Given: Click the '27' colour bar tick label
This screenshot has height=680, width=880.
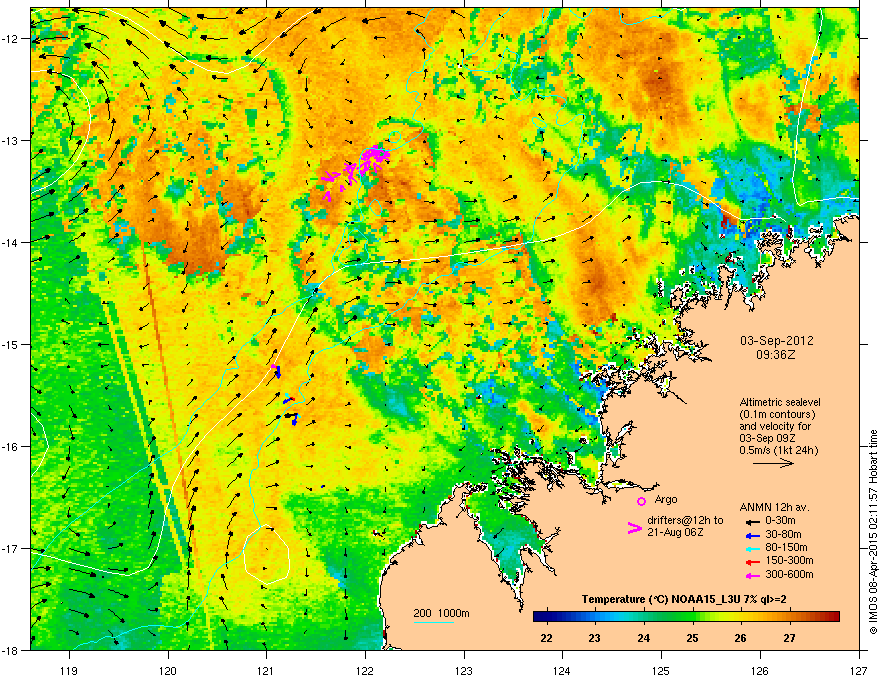Looking at the screenshot, I should 790,638.
